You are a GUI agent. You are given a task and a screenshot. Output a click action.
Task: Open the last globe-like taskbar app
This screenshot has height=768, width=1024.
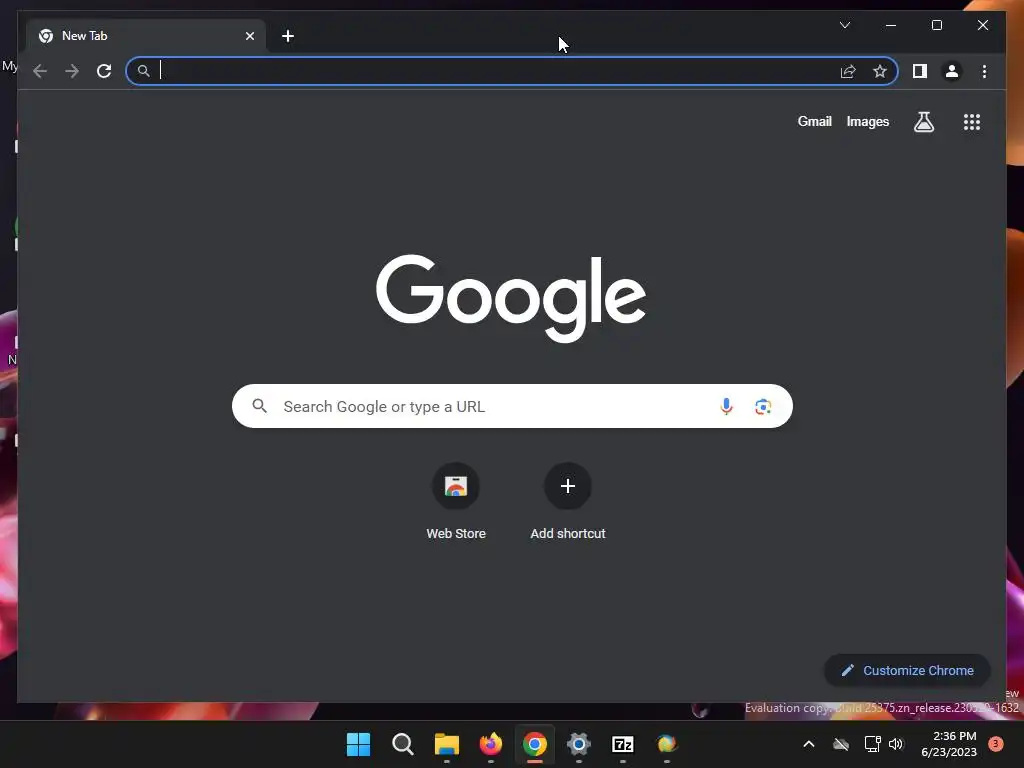point(667,744)
